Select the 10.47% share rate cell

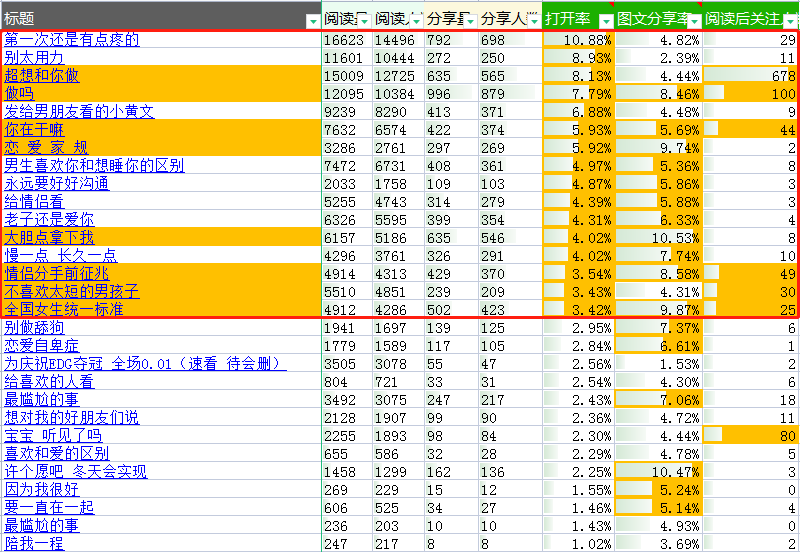[x=658, y=472]
